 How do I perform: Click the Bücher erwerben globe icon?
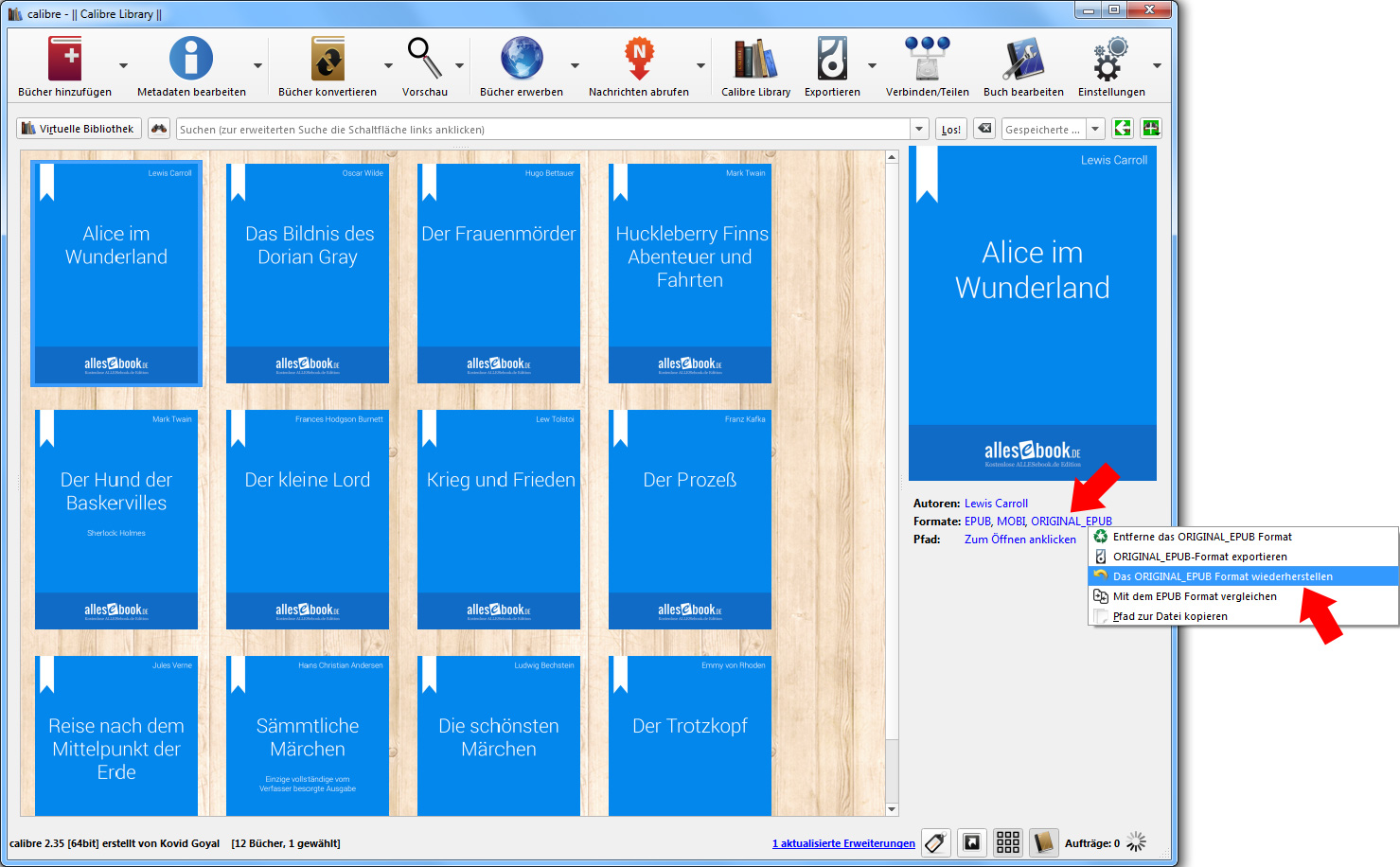pos(522,59)
